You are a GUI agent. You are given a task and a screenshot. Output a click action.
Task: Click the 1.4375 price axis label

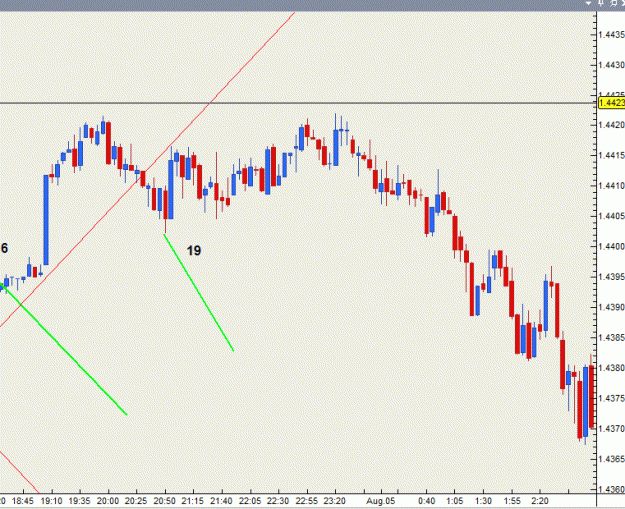point(611,398)
